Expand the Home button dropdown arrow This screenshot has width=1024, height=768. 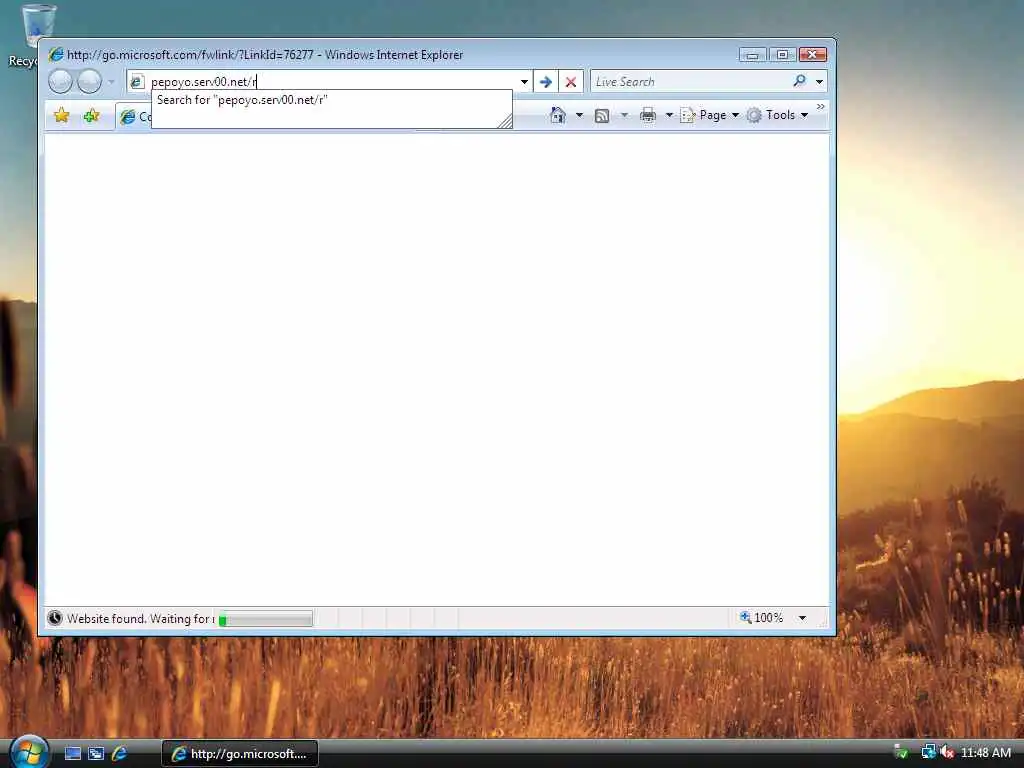[x=579, y=116]
